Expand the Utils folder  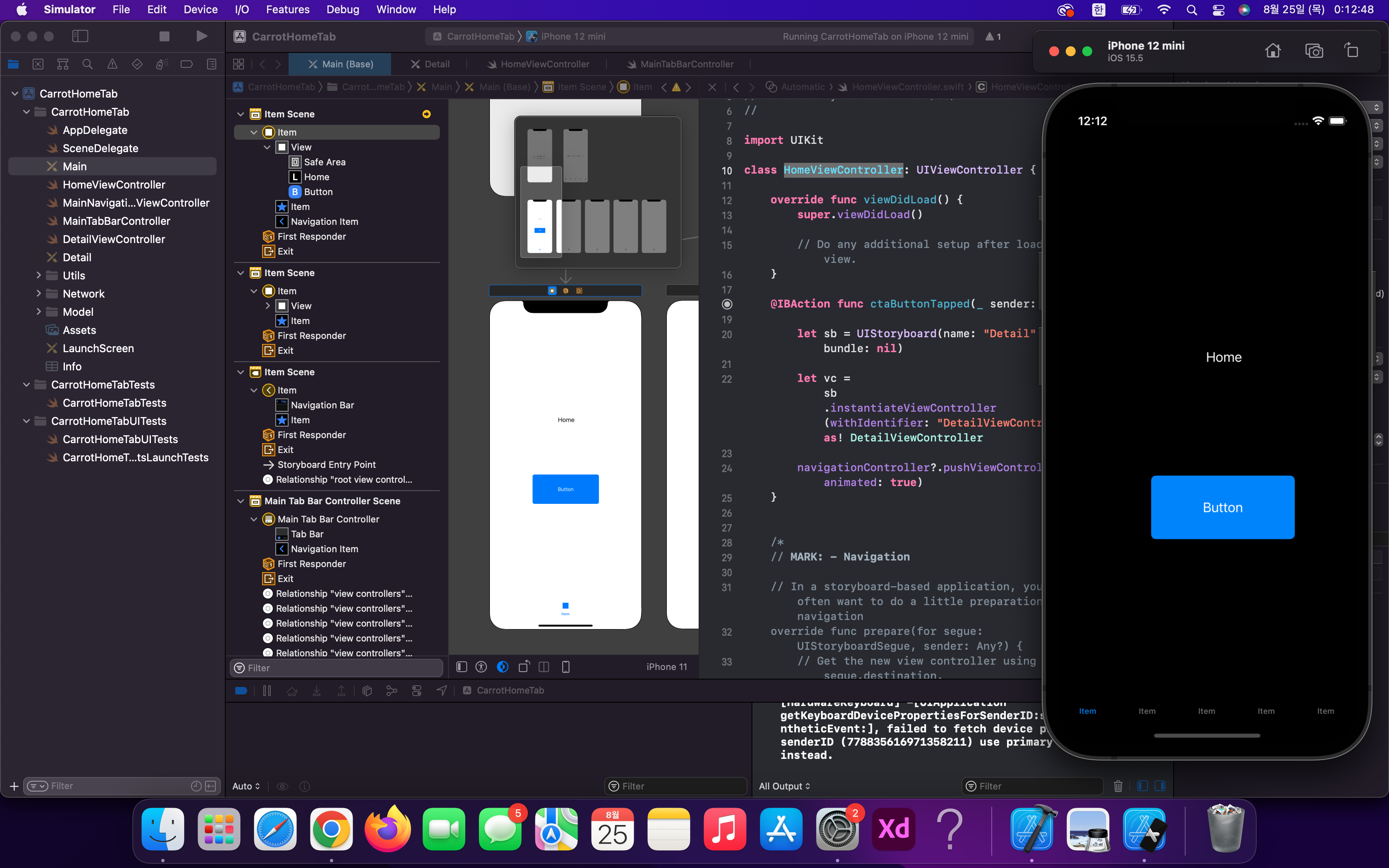(38, 276)
